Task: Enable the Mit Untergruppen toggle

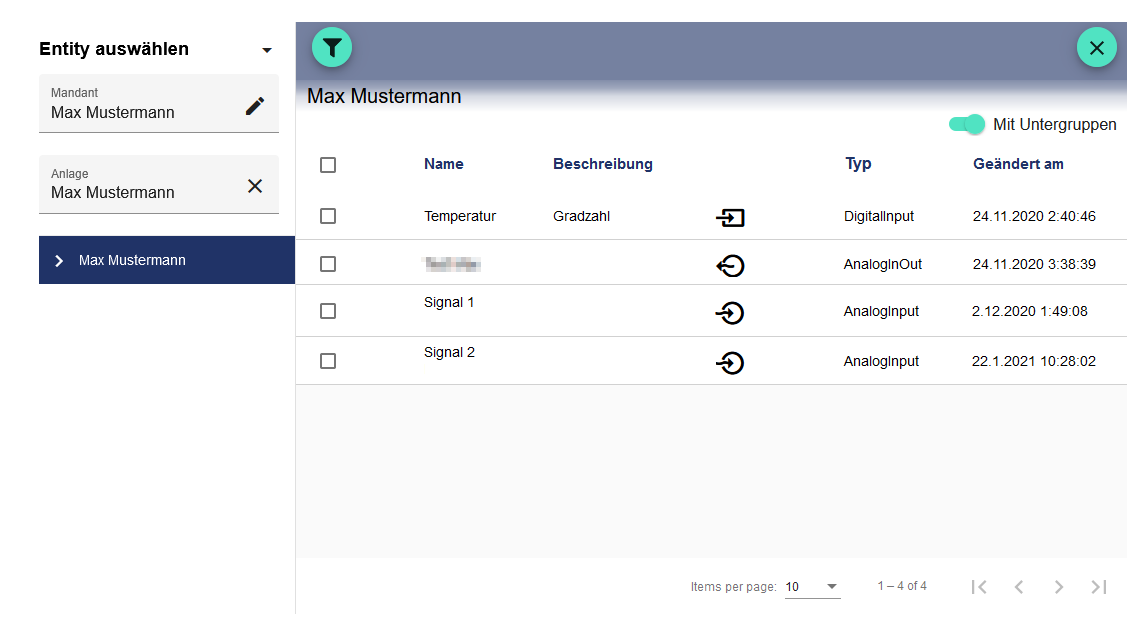Action: (965, 124)
